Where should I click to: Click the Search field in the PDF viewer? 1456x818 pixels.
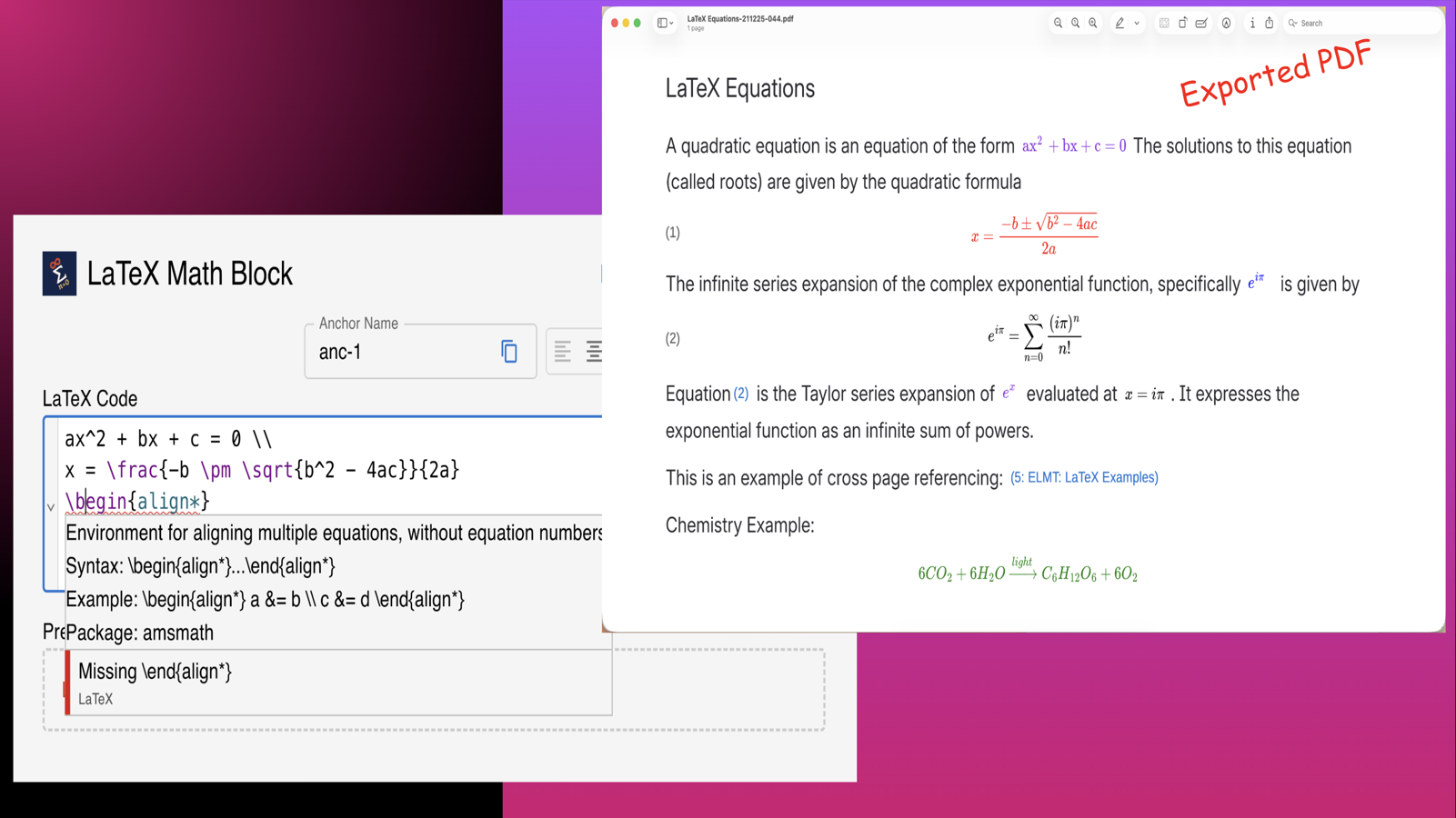(1362, 23)
